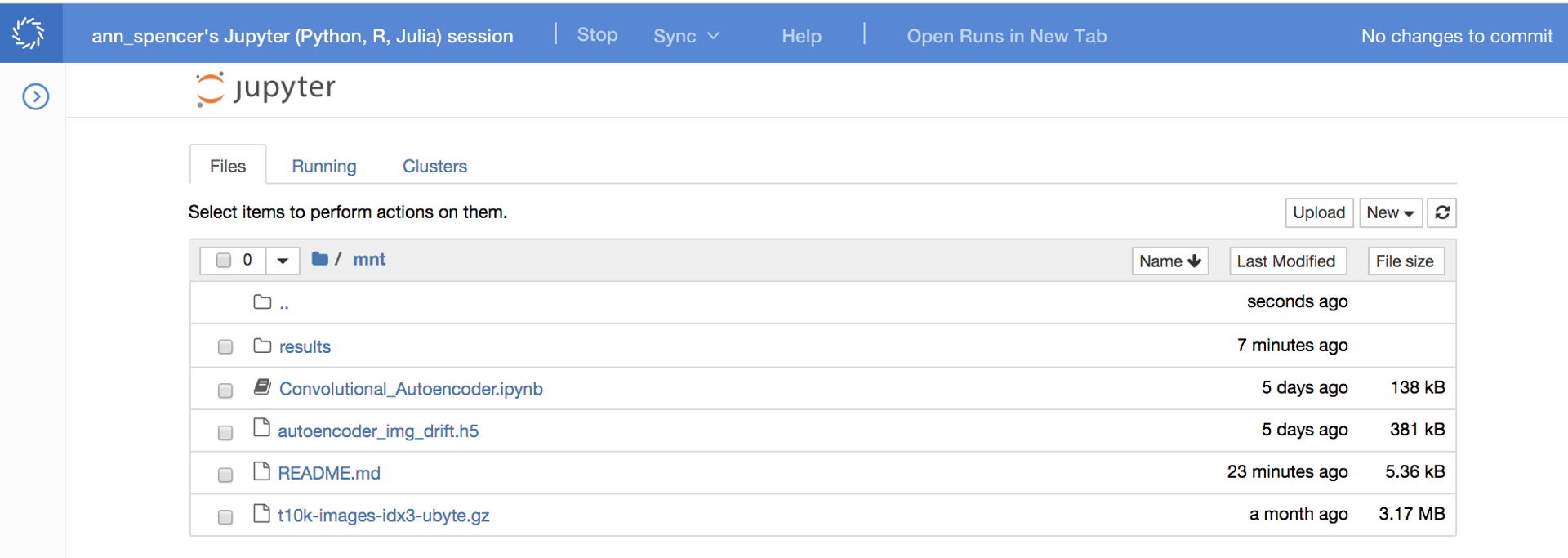The width and height of the screenshot is (1568, 558).
Task: Click the session title text
Action: tap(303, 36)
